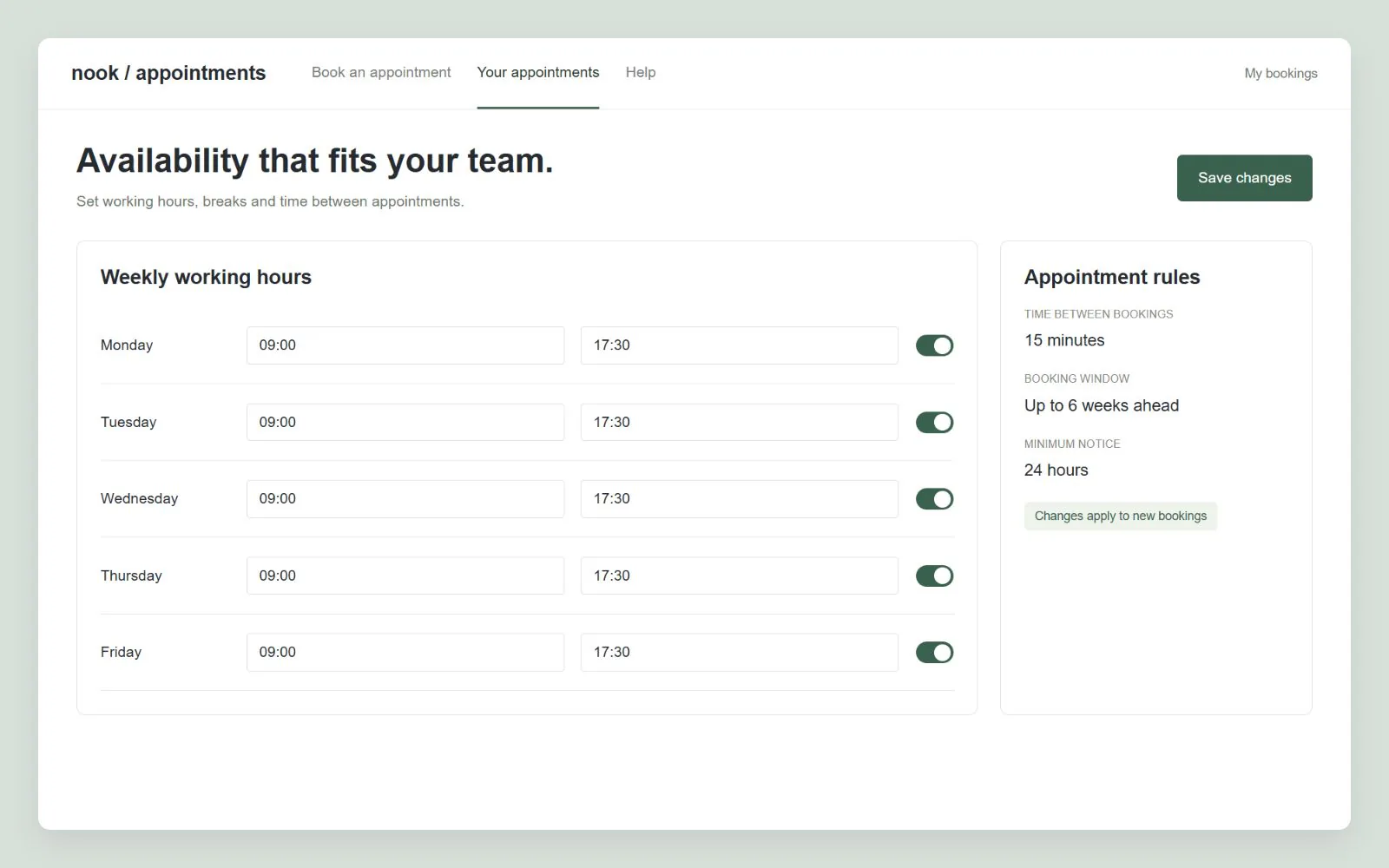The width and height of the screenshot is (1389, 868).
Task: Click the 'Set working hours, breaks' subtitle text
Action: 270,201
